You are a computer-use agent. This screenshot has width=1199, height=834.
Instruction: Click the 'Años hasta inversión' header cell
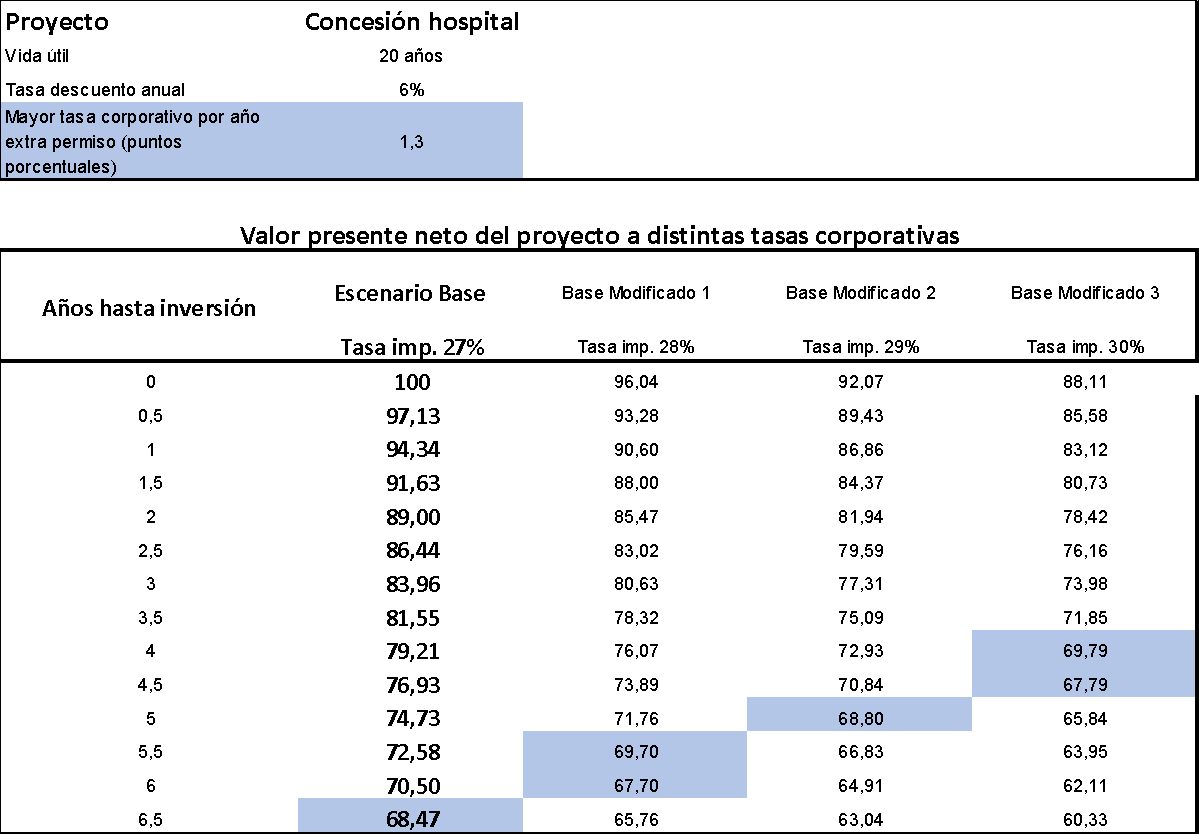click(x=149, y=308)
